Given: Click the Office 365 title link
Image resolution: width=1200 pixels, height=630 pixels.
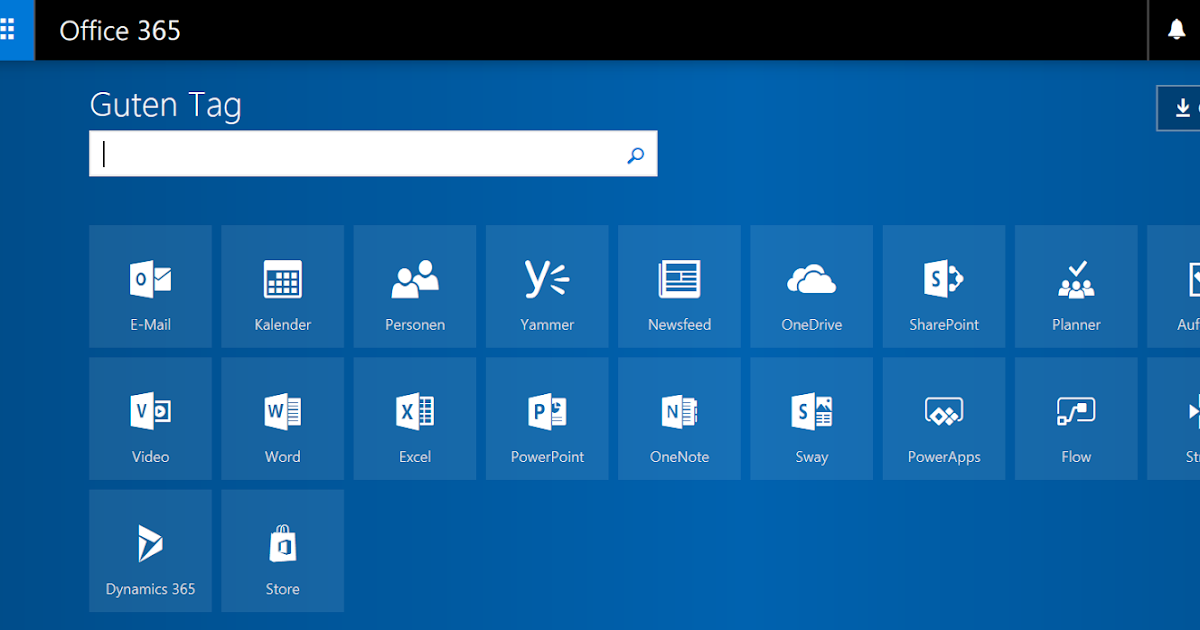Looking at the screenshot, I should click(120, 30).
